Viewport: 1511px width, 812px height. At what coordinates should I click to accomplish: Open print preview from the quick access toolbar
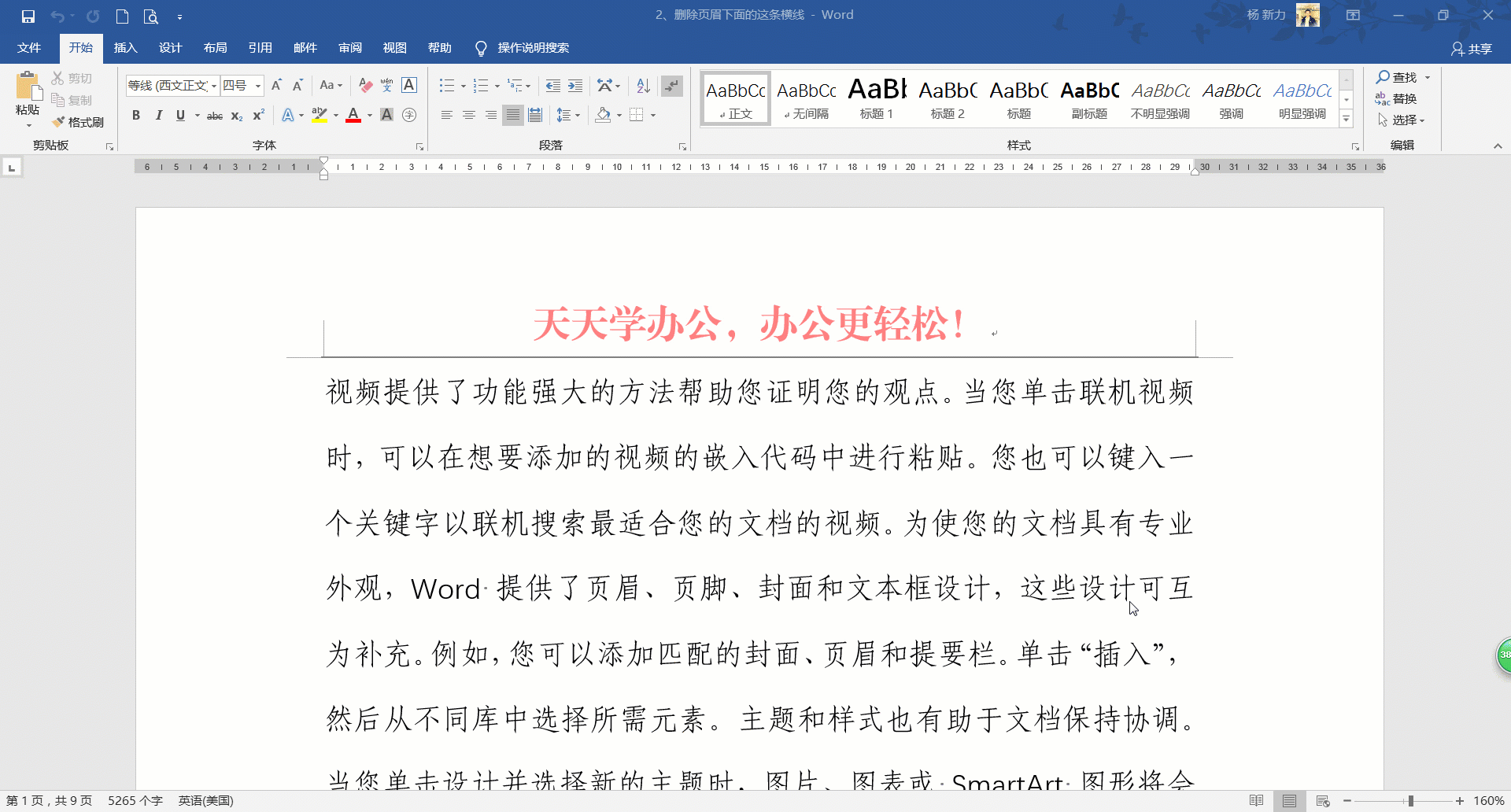coord(150,16)
